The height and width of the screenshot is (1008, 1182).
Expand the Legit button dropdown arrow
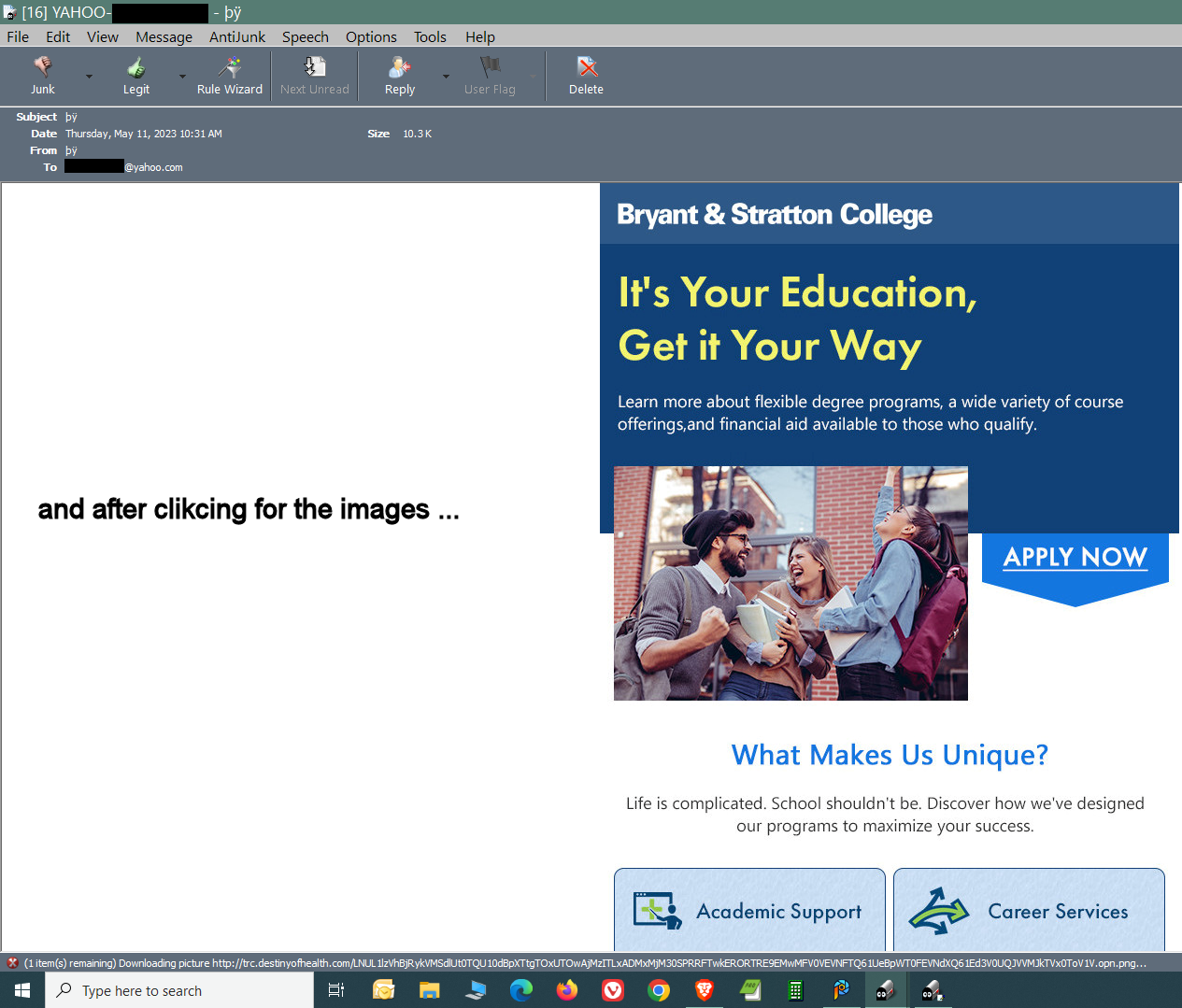pyautogui.click(x=182, y=77)
